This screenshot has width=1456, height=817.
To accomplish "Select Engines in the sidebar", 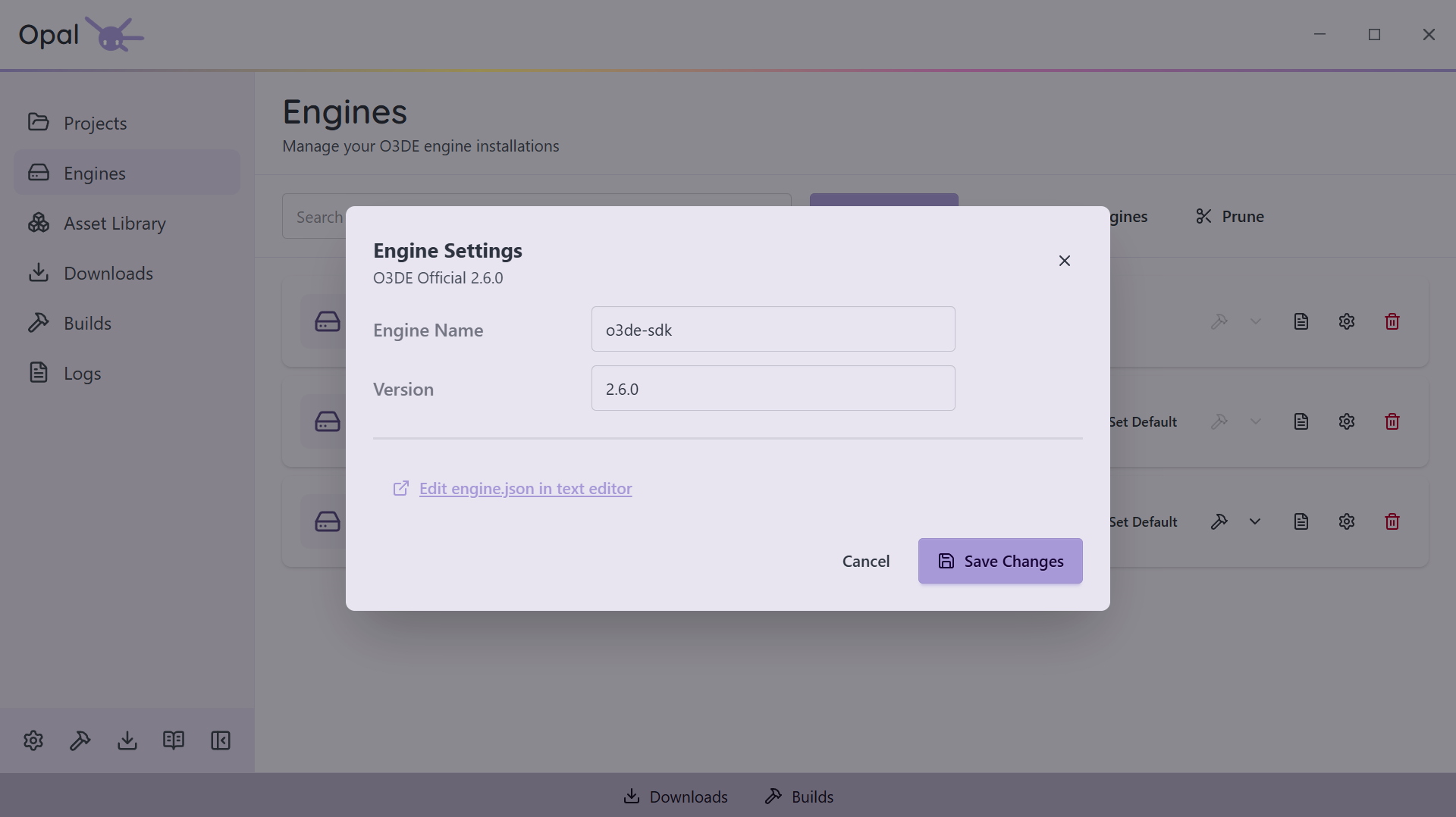I will coord(127,173).
